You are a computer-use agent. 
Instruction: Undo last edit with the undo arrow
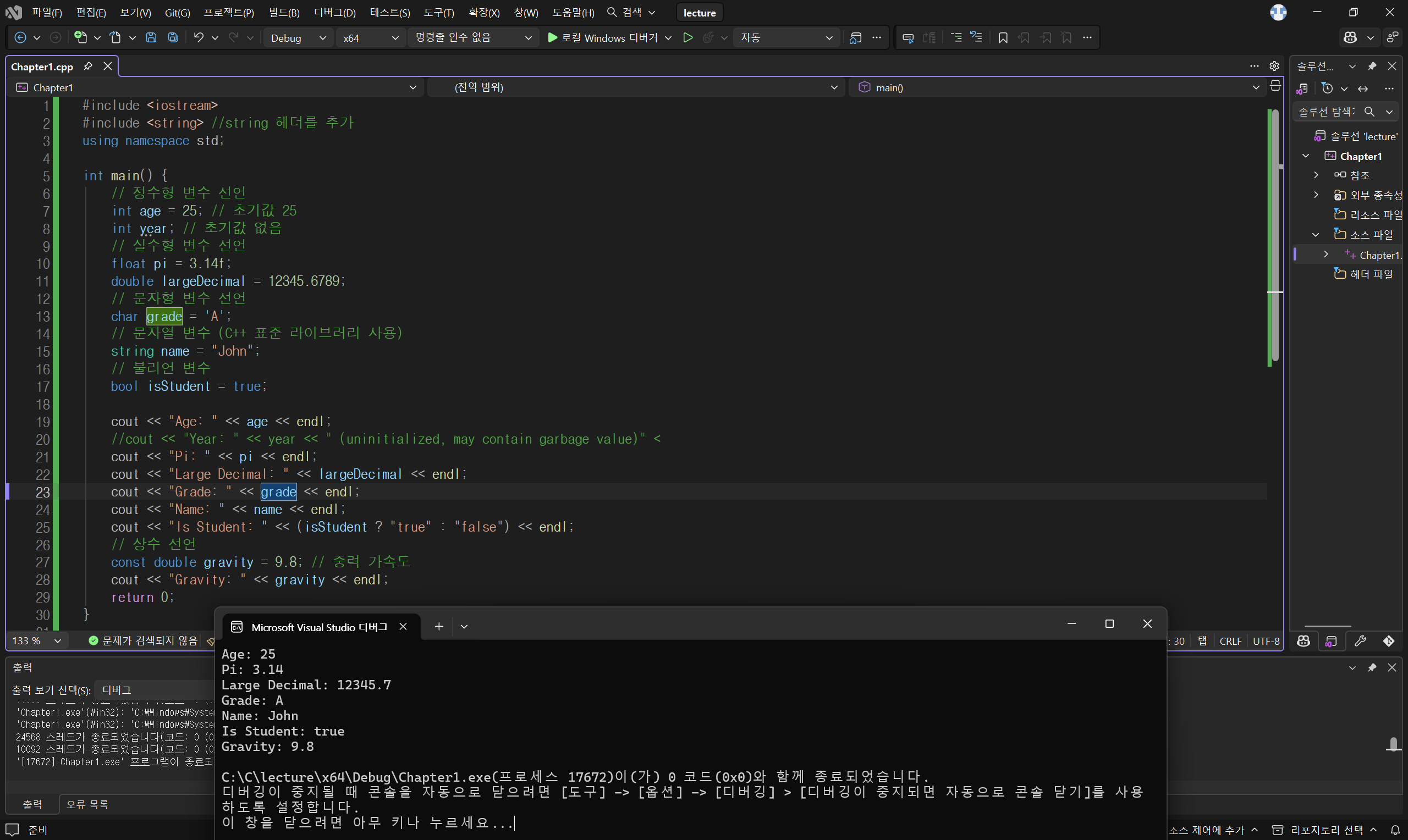coord(198,37)
